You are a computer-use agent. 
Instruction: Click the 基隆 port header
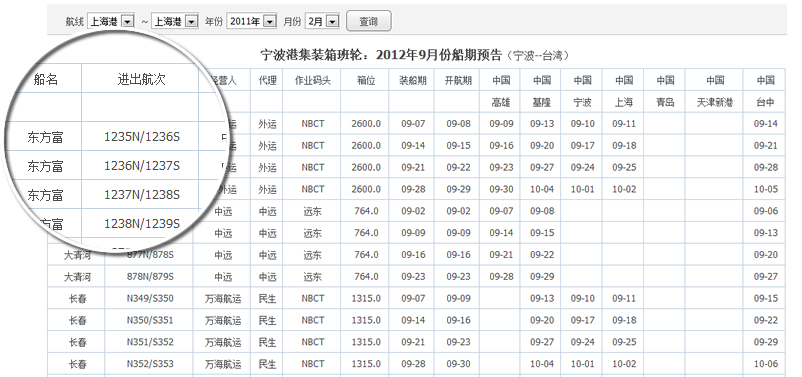542,102
